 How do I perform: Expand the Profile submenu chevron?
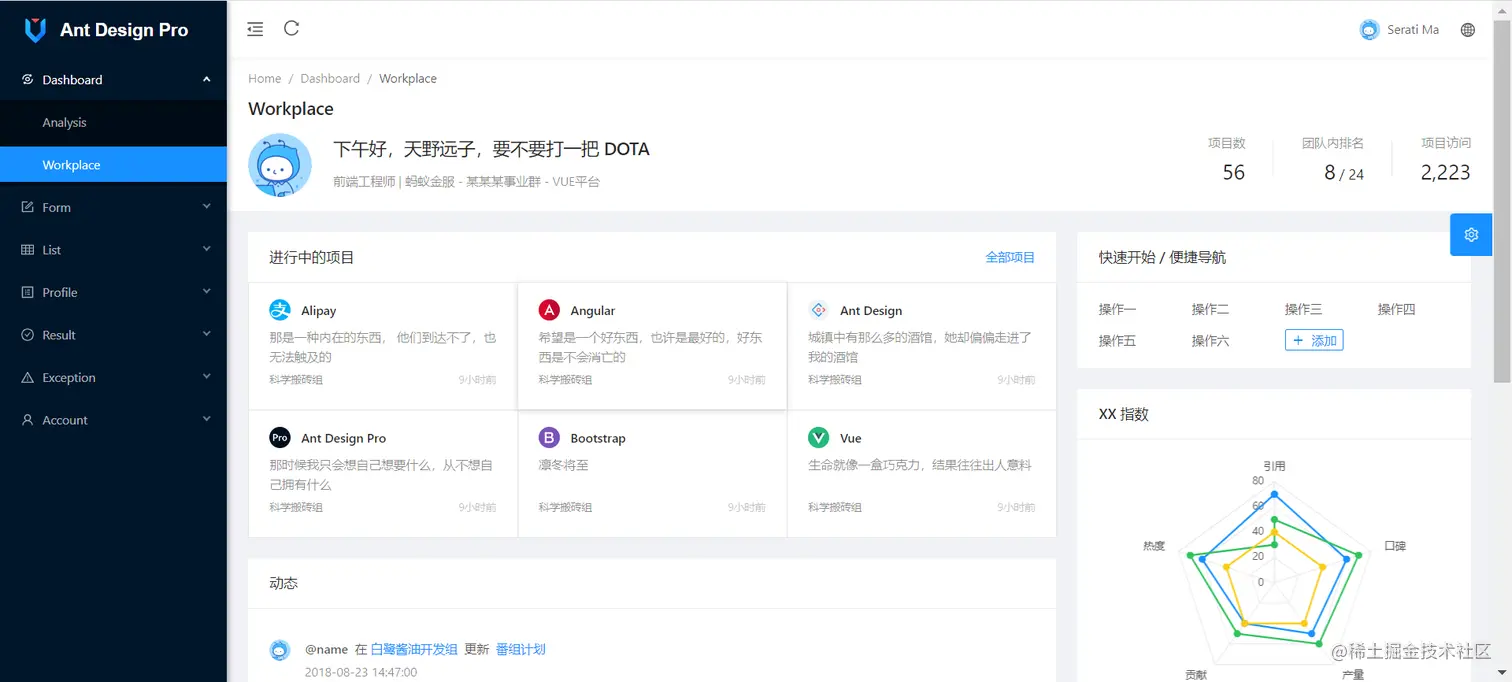coord(207,292)
